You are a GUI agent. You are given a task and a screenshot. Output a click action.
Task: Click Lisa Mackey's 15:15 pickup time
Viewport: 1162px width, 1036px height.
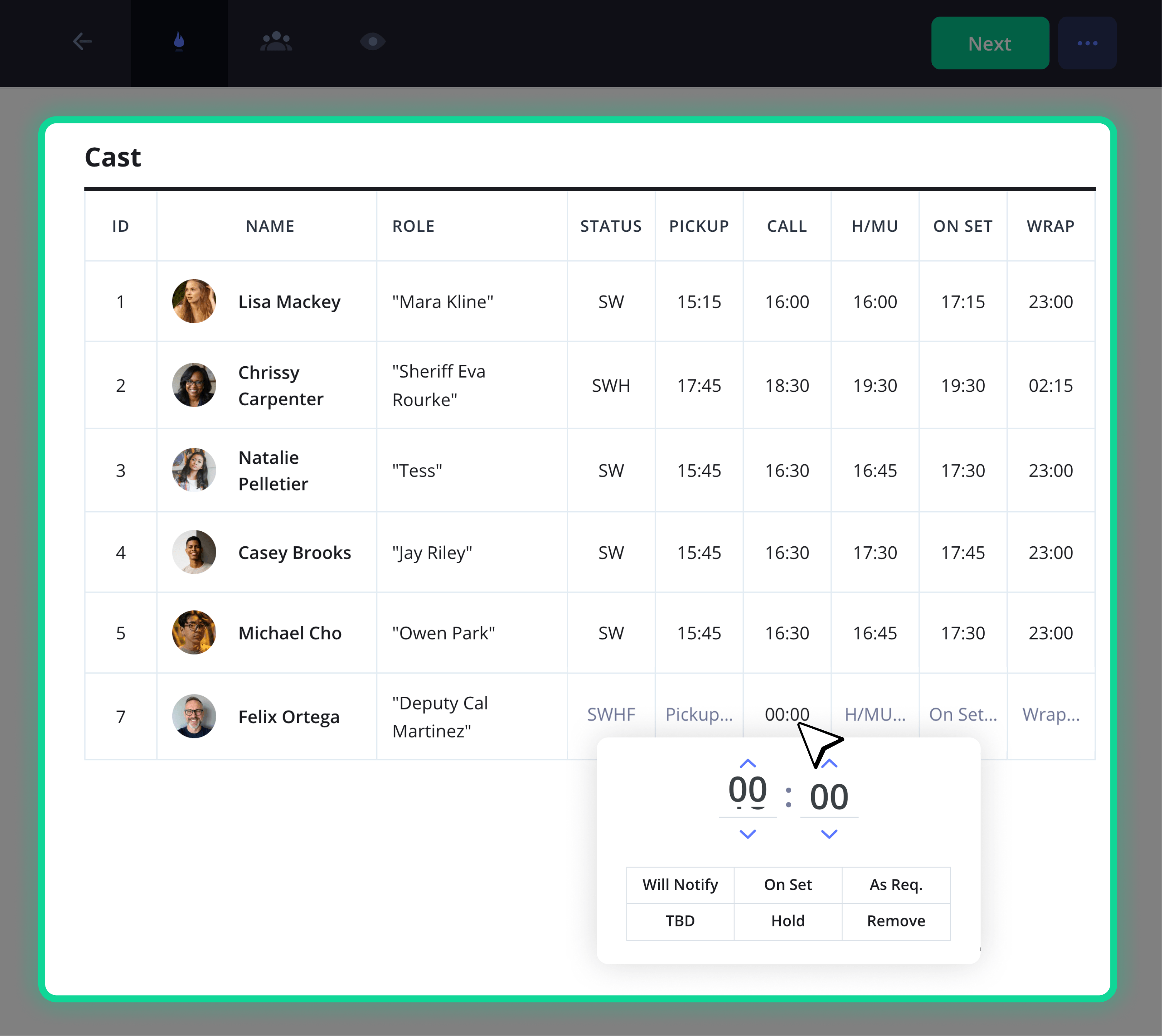(699, 302)
